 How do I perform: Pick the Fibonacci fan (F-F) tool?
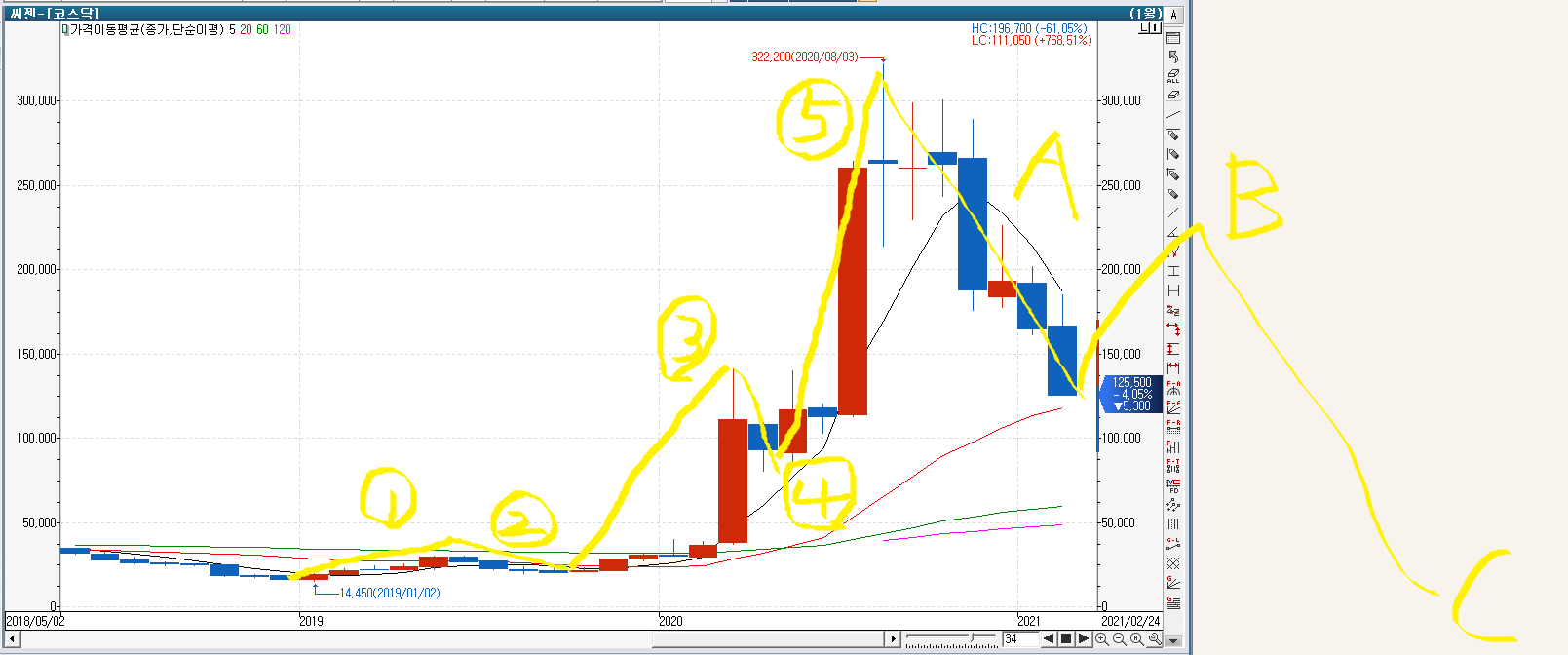coord(1173,407)
